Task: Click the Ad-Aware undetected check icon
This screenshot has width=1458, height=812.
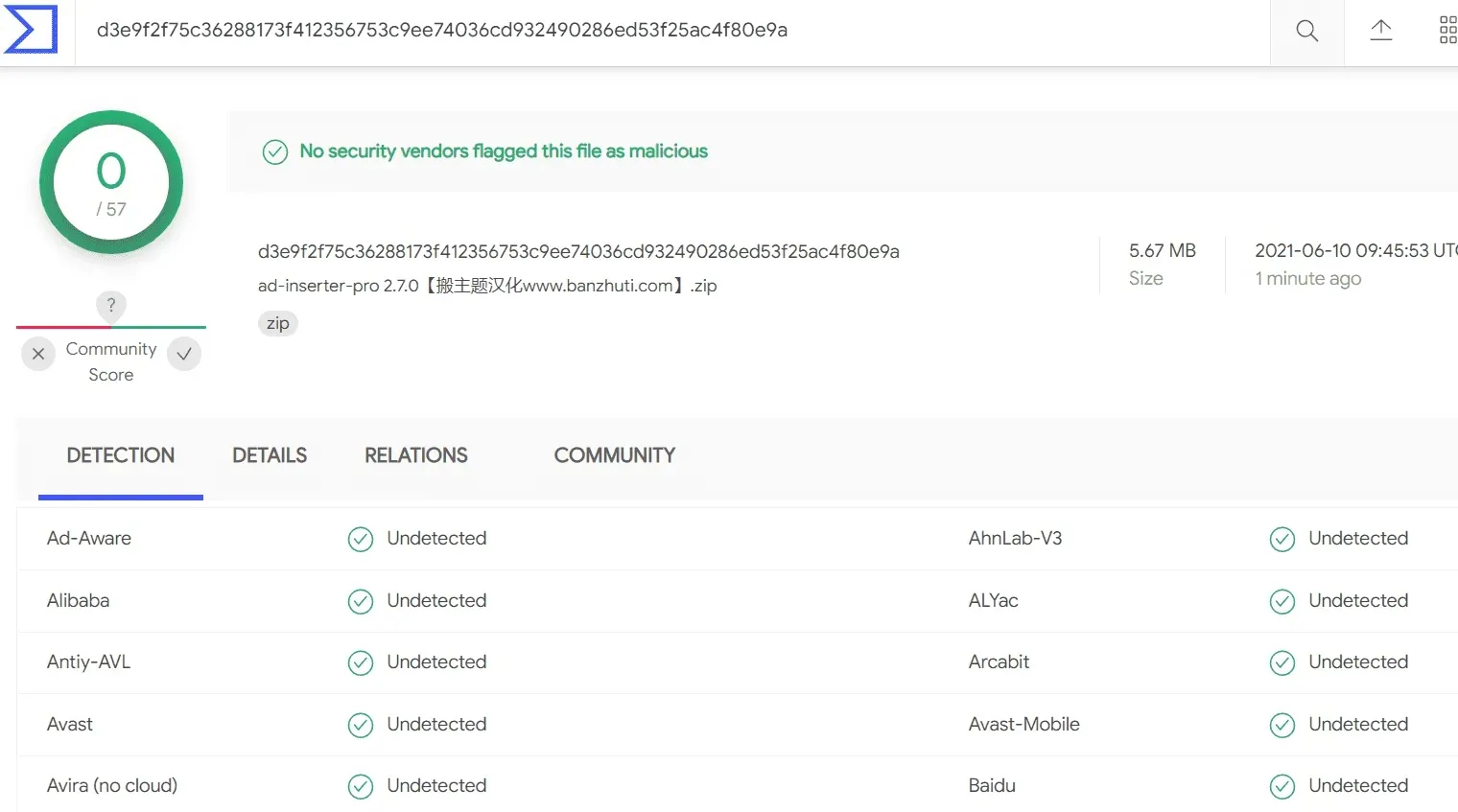Action: pyautogui.click(x=361, y=540)
